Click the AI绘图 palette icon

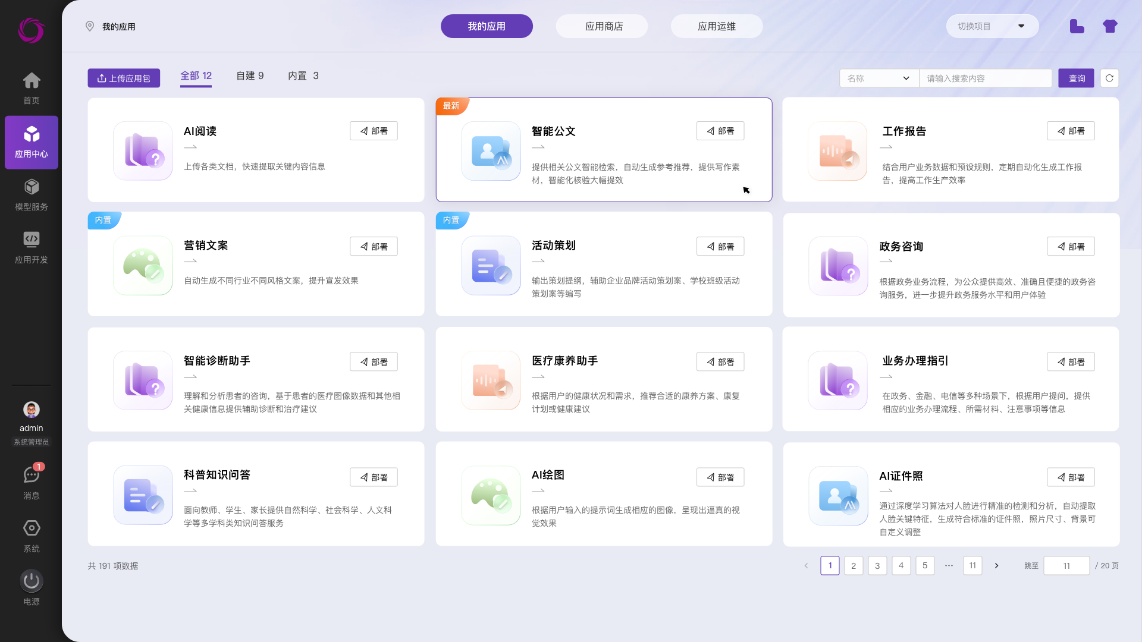491,496
